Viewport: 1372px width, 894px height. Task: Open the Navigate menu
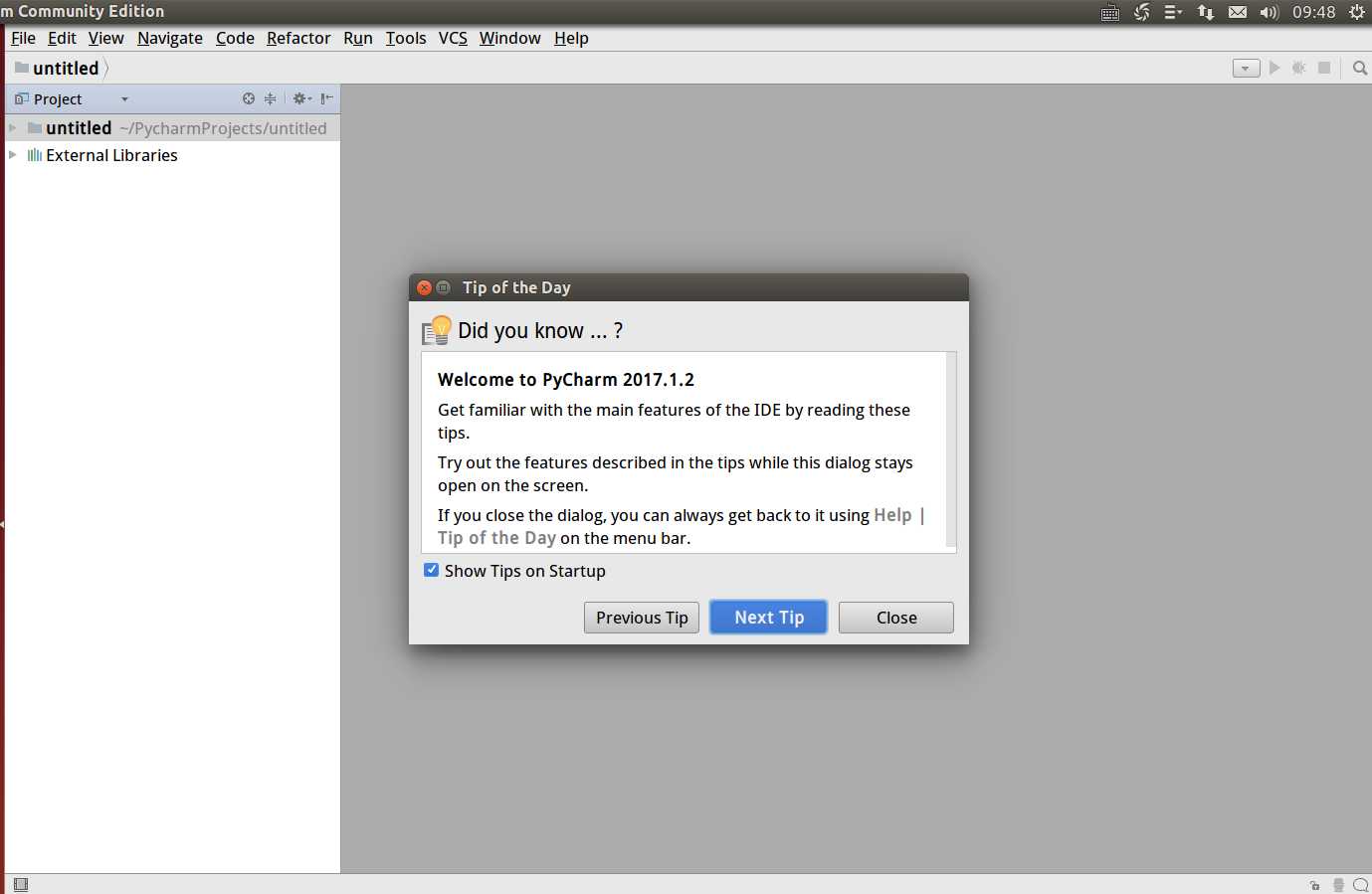(170, 38)
